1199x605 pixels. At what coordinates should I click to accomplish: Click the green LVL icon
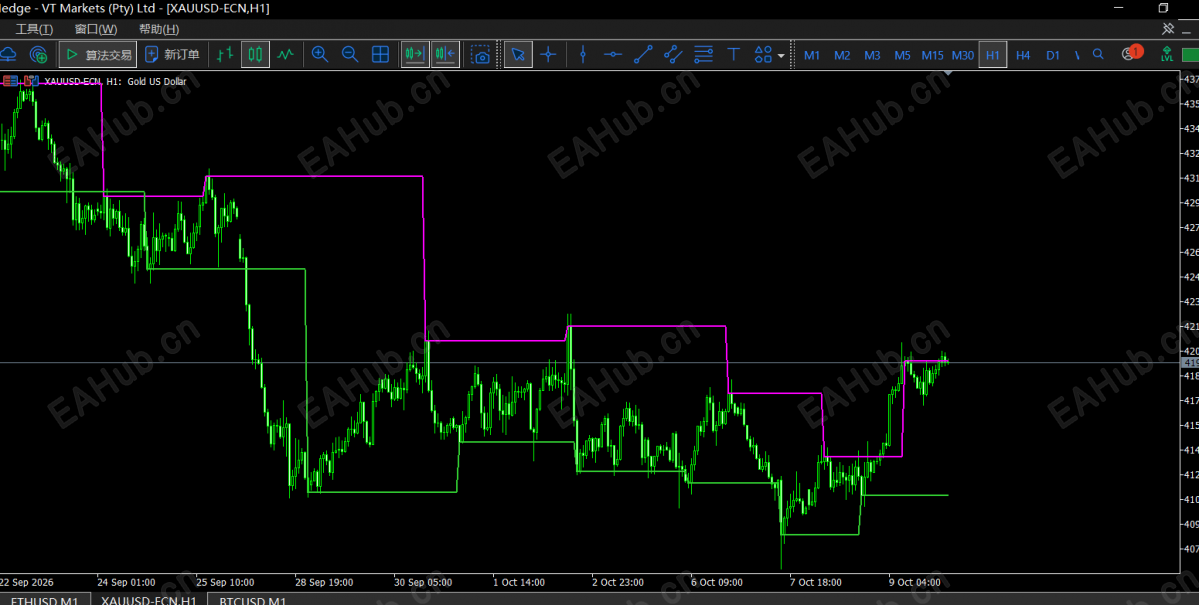click(1167, 54)
